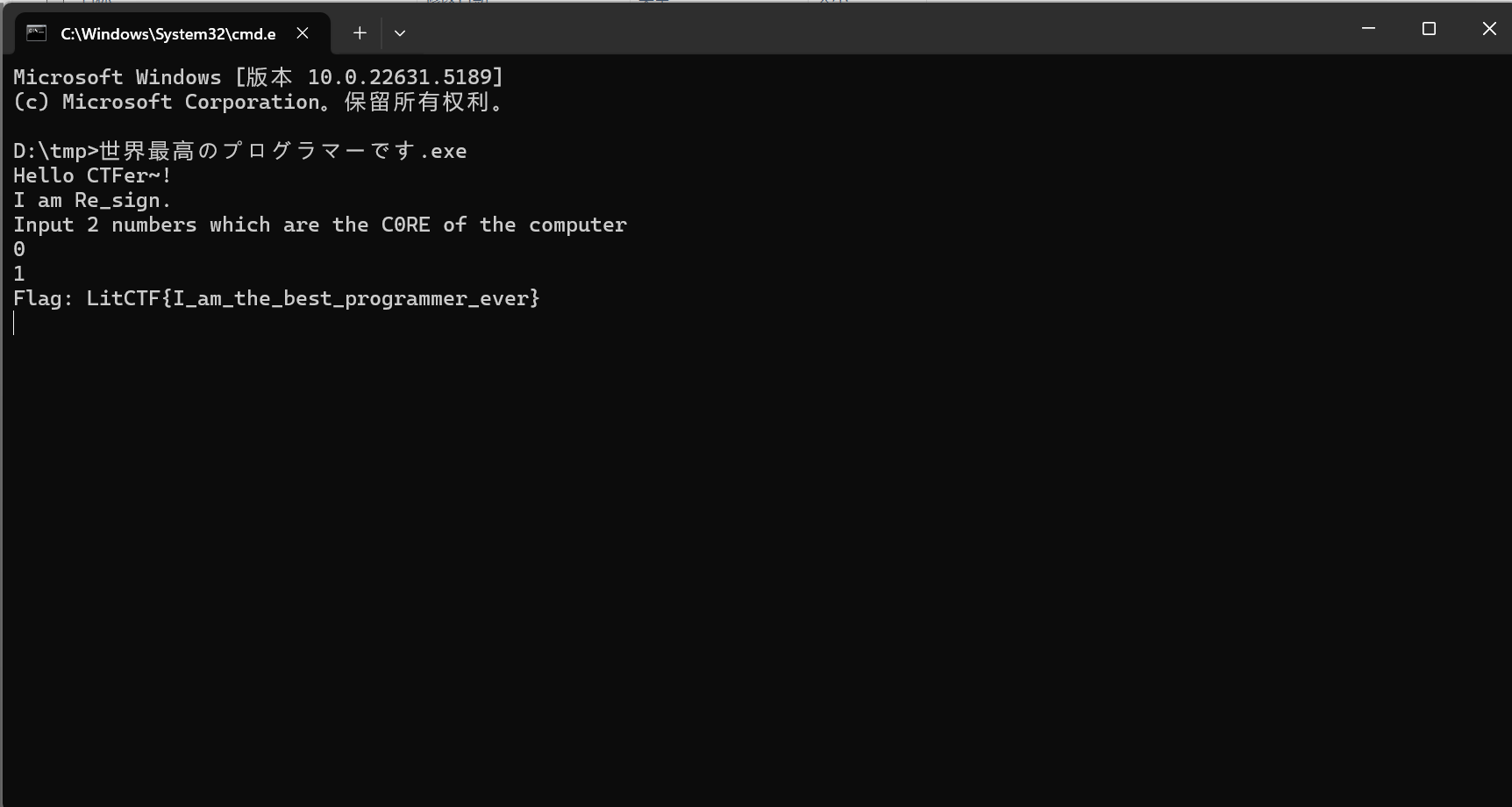Select the C:\Windows\System32\cmd.e tab title
1512x807 pixels.
(x=168, y=33)
